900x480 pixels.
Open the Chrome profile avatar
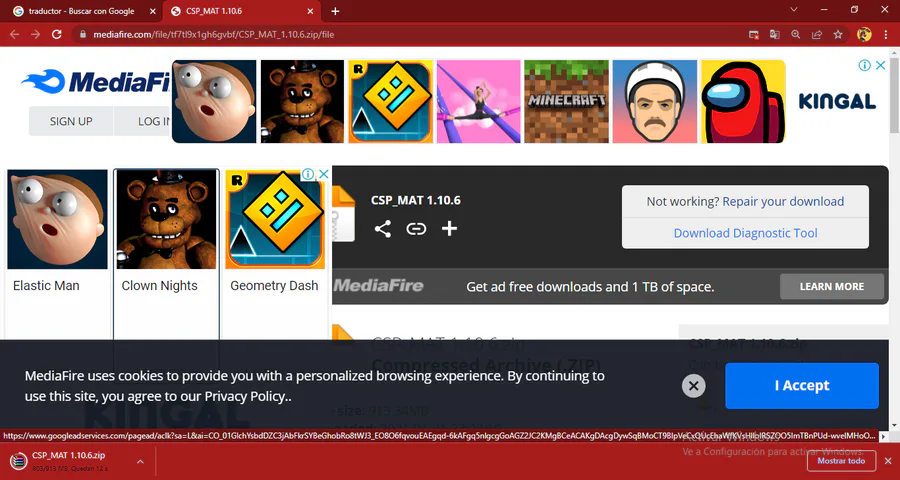pos(864,34)
